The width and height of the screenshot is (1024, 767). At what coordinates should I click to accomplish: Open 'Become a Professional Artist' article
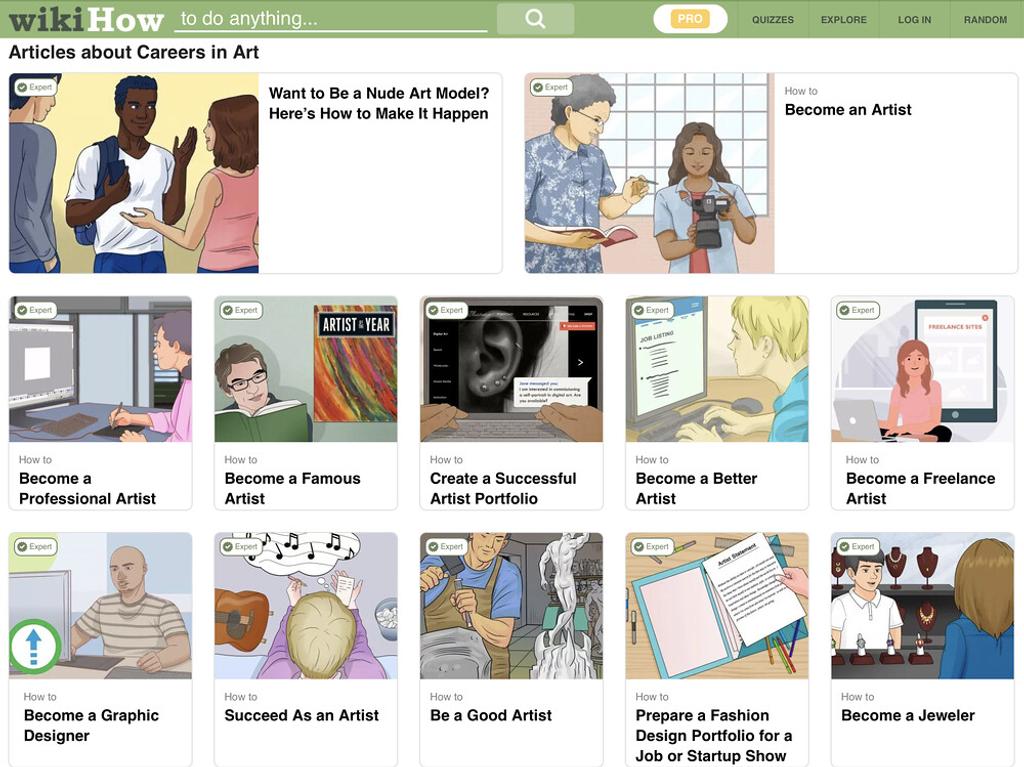point(88,488)
